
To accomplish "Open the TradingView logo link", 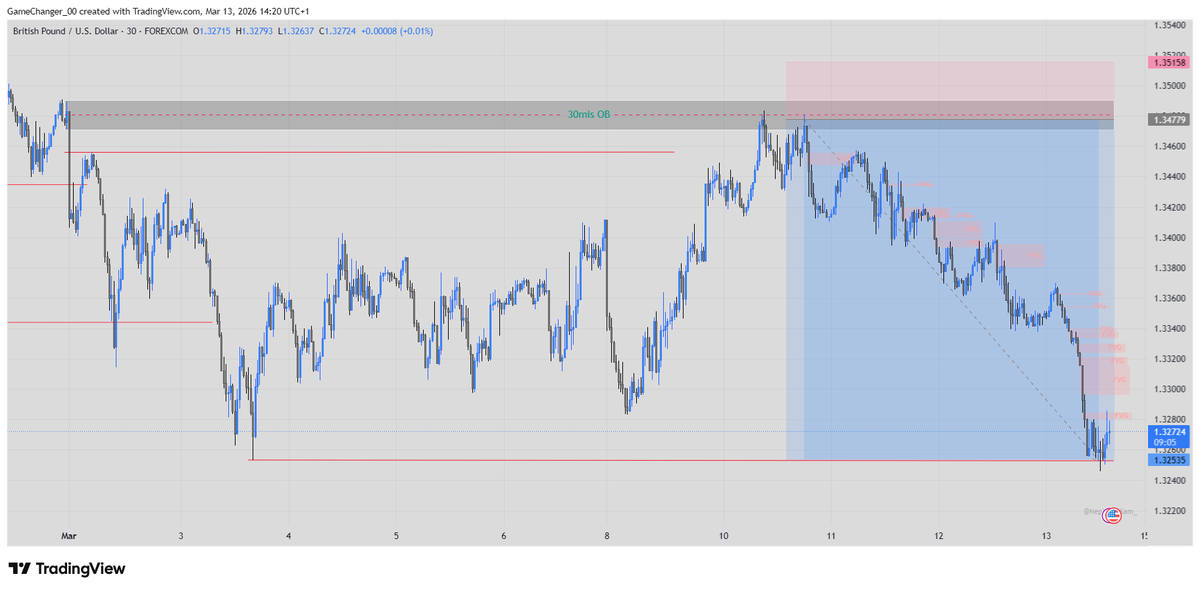I will coord(67,568).
